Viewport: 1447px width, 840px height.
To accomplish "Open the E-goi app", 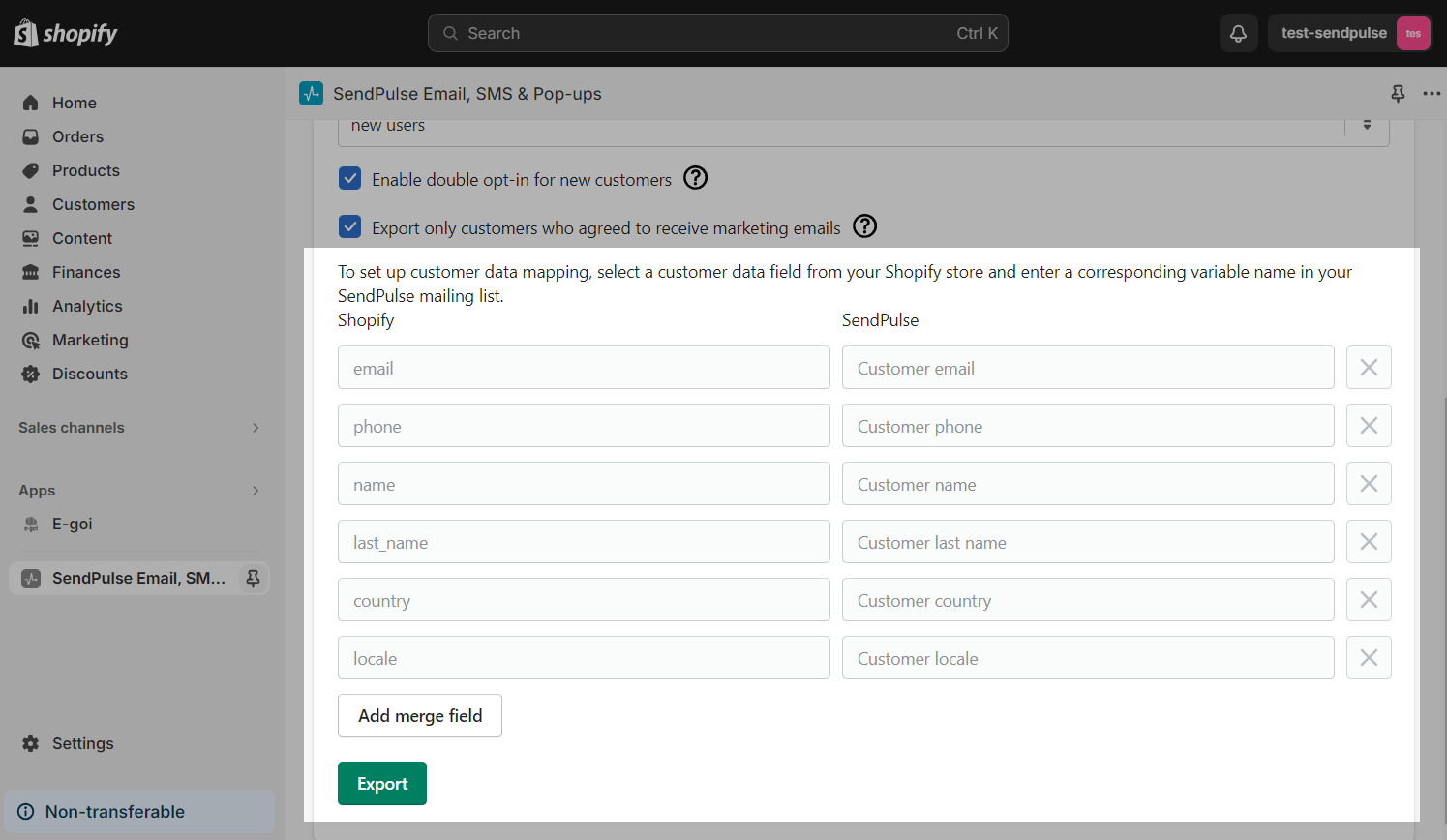I will coord(72,524).
